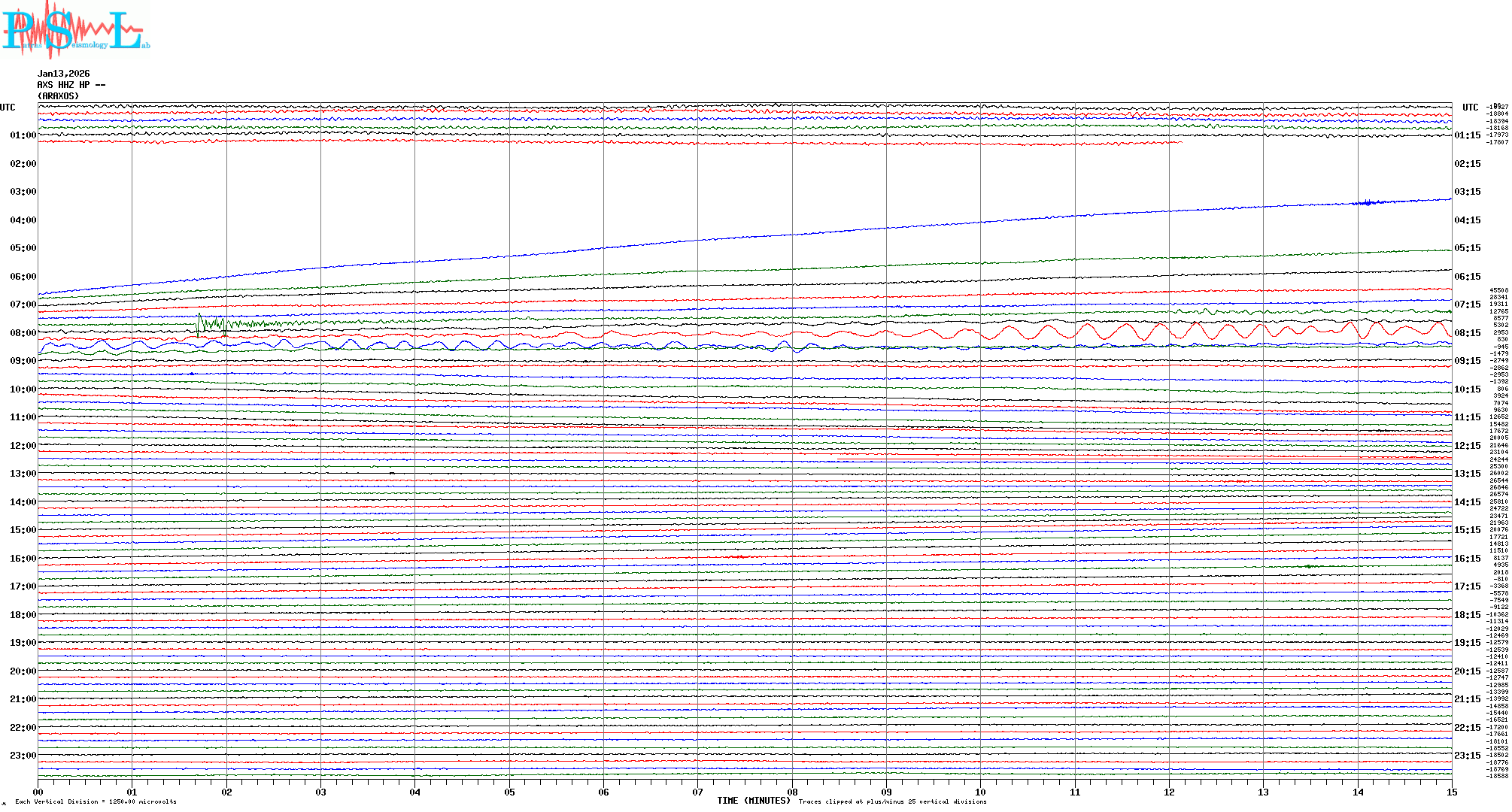
Task: Click the vertical division microvolts footer note
Action: (96, 801)
